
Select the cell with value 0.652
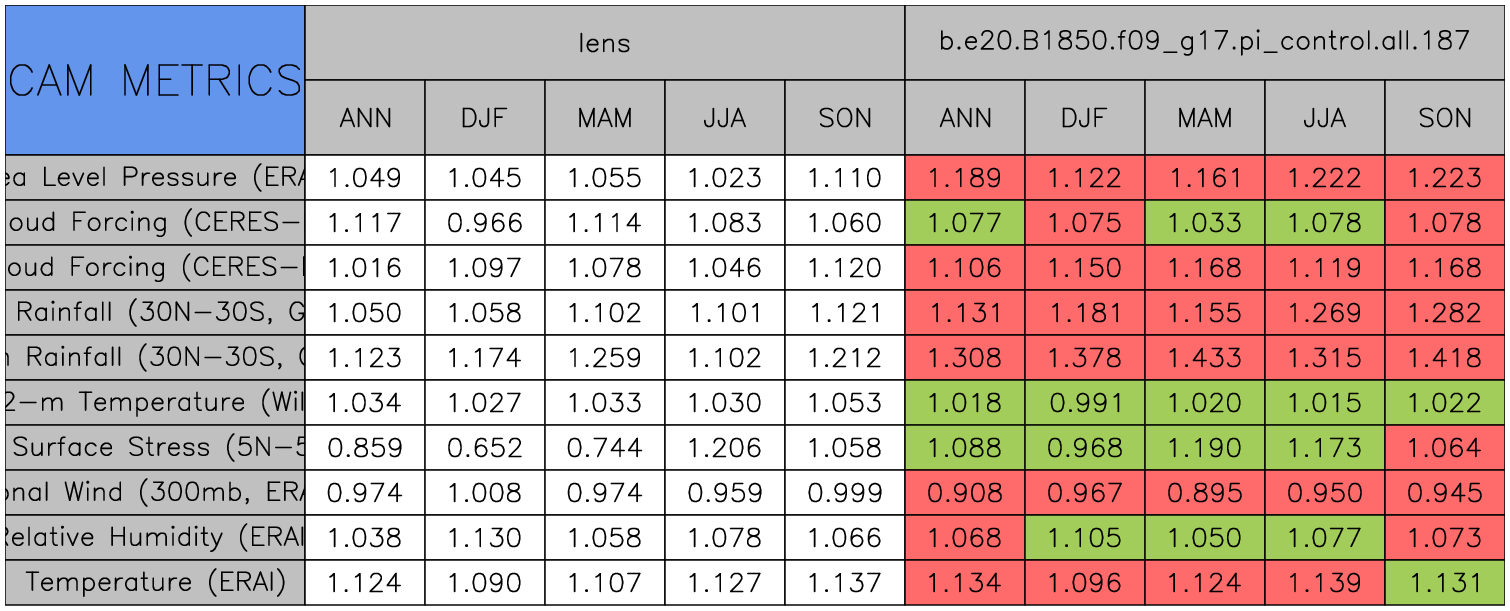click(484, 448)
